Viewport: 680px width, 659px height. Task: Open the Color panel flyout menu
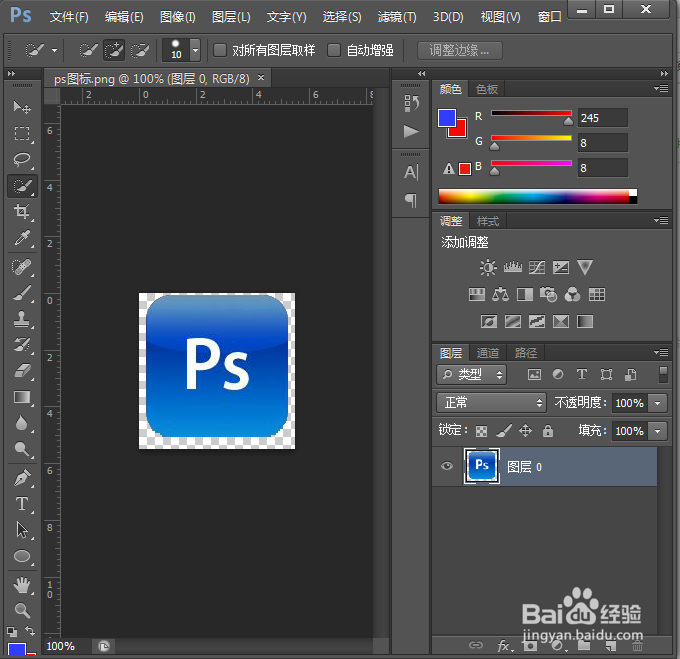661,88
